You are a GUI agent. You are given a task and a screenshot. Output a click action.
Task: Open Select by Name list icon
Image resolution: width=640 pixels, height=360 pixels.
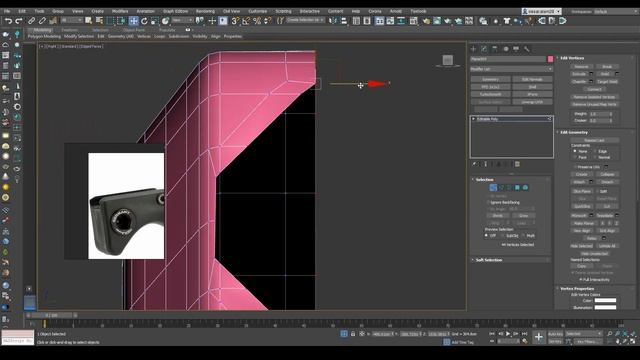(99, 20)
